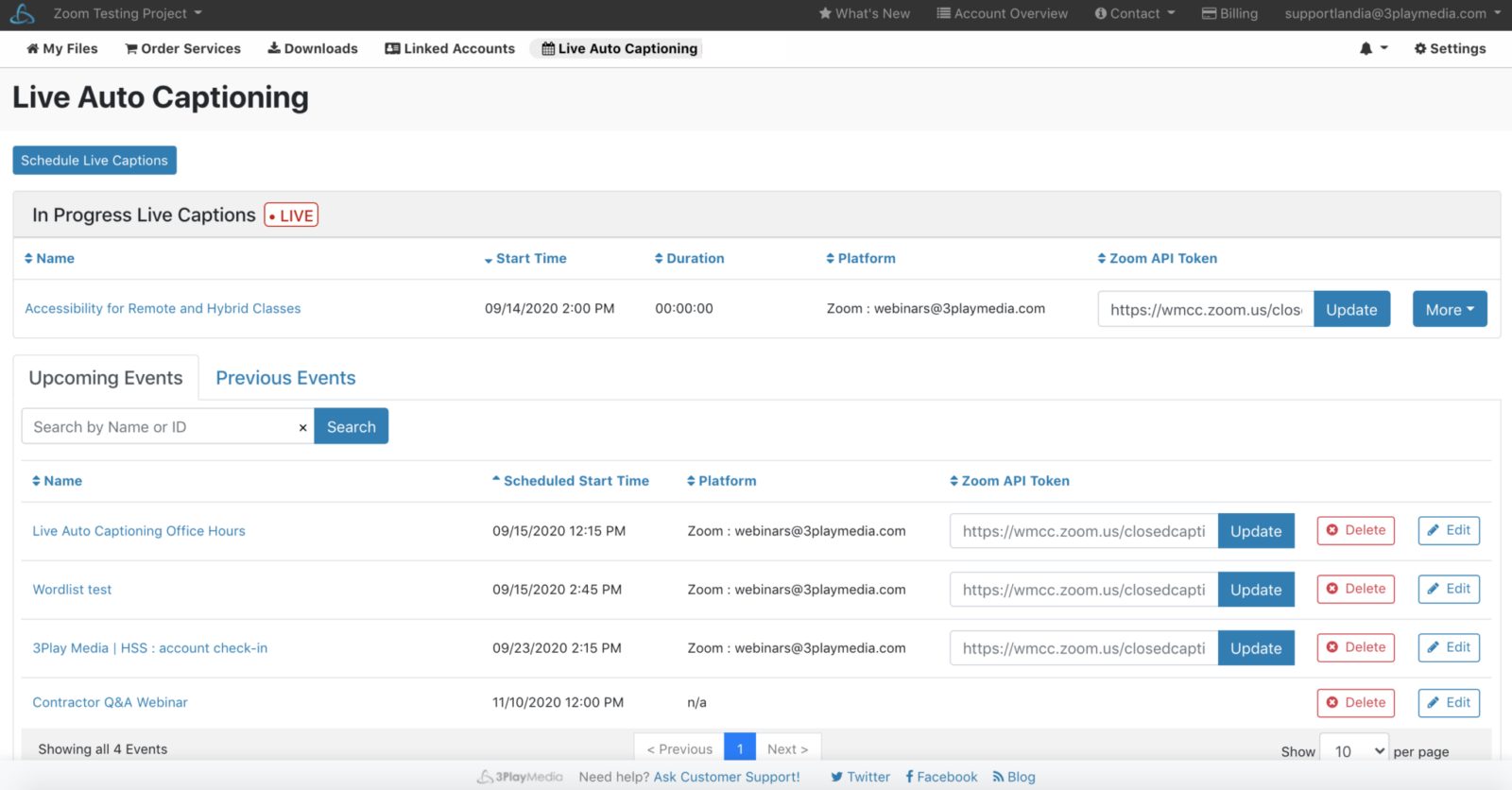Sort in-progress captions by Name
1512x790 pixels.
pyautogui.click(x=49, y=258)
